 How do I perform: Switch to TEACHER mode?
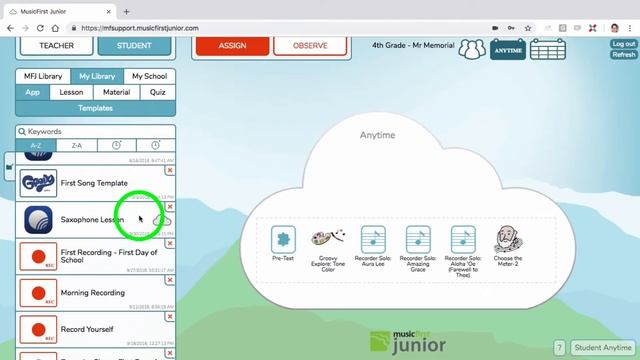[56, 46]
